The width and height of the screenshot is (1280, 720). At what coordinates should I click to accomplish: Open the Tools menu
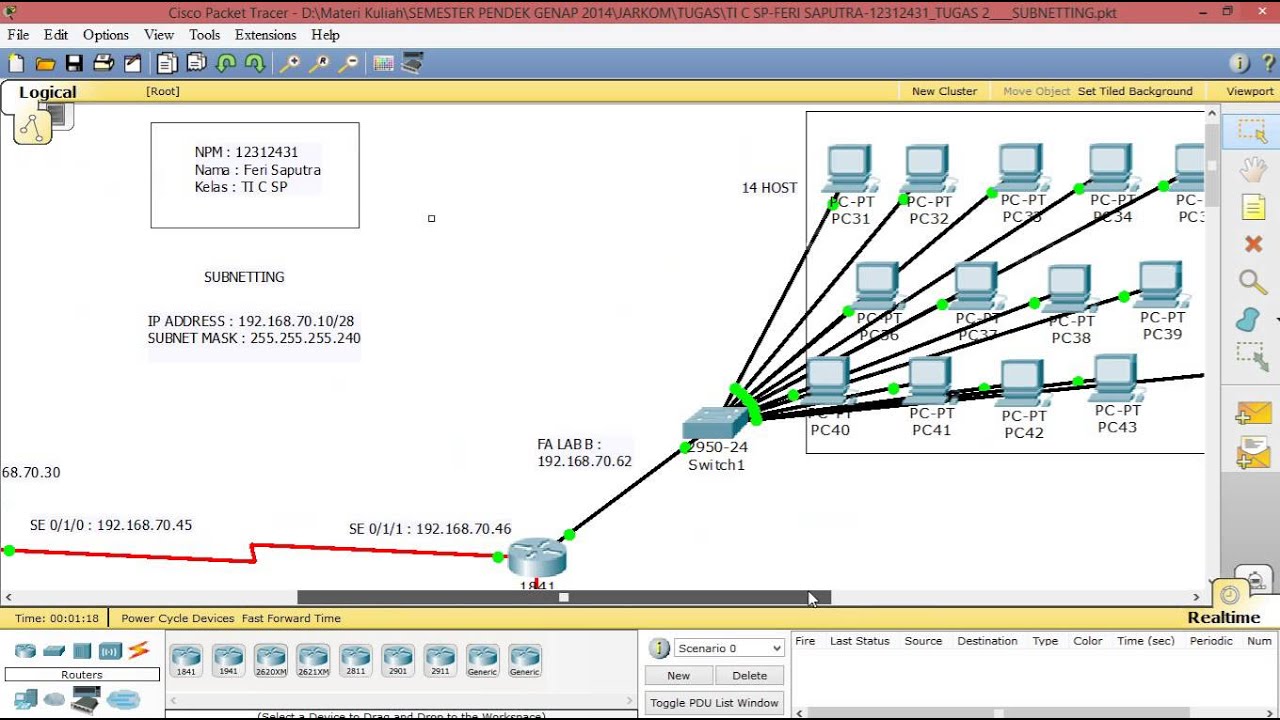click(x=204, y=34)
